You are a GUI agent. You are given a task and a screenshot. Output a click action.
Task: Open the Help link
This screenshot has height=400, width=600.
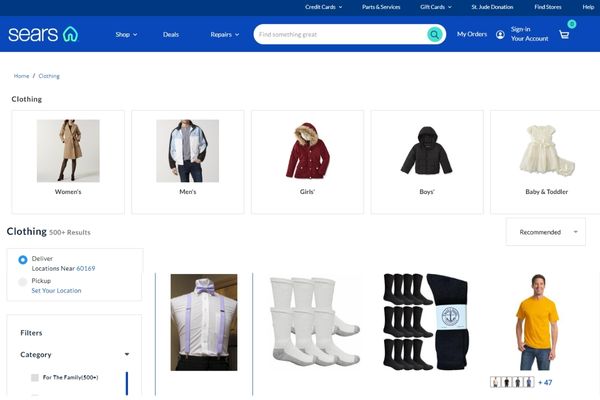pos(588,7)
